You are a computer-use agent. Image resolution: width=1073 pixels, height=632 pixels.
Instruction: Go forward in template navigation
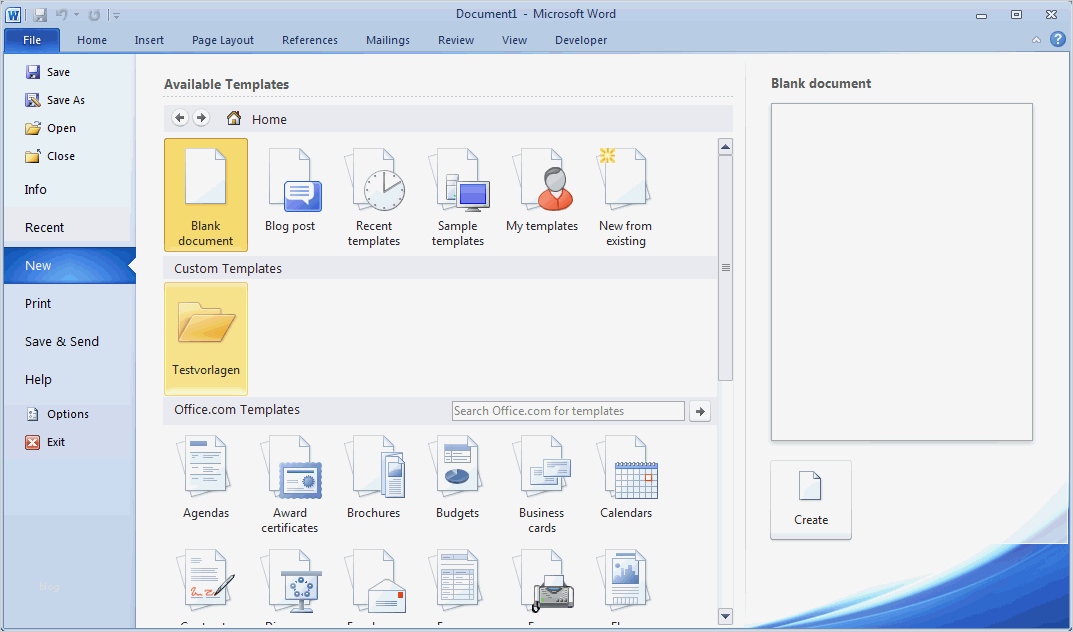point(201,118)
